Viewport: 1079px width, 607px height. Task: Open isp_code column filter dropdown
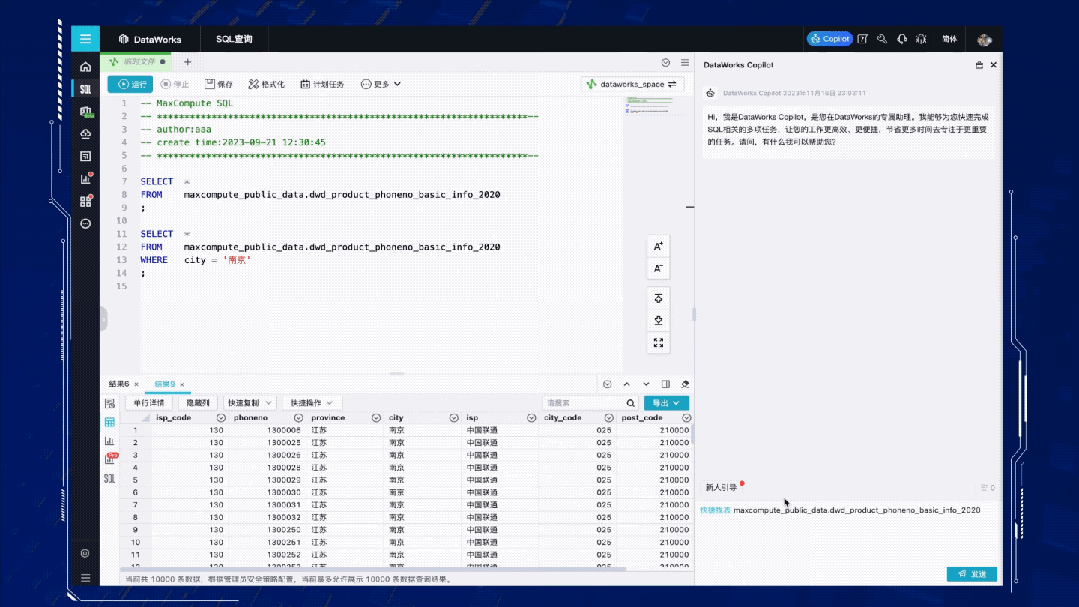221,418
